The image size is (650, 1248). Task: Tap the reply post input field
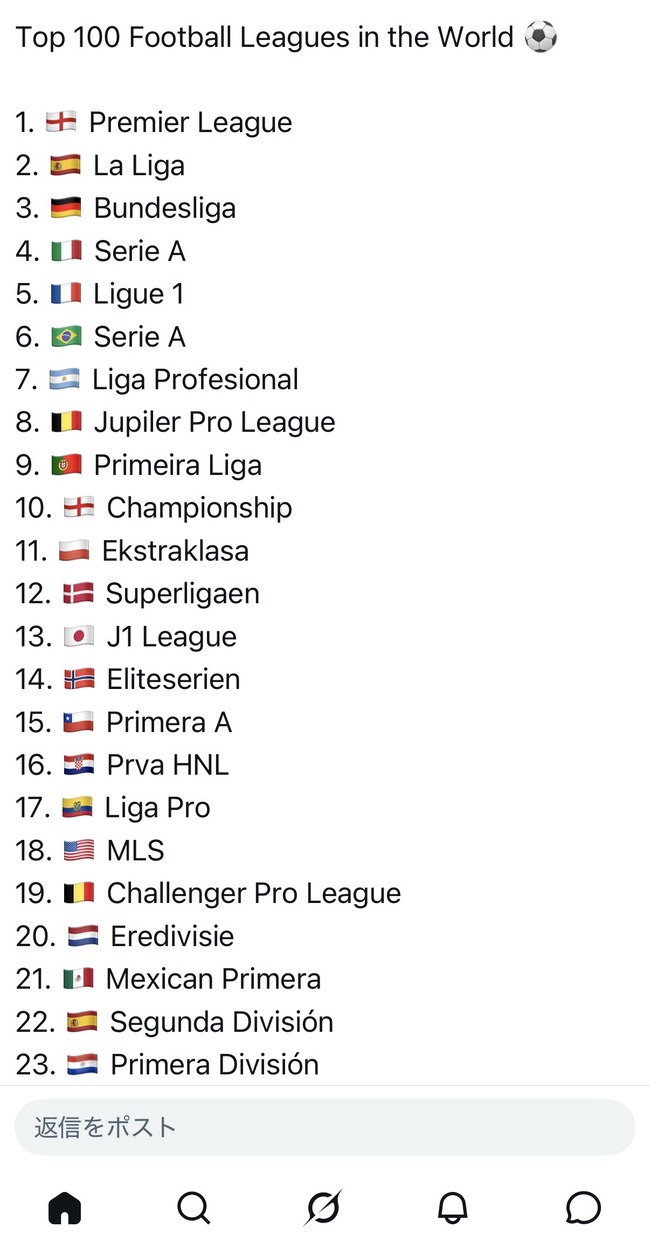tap(325, 1127)
